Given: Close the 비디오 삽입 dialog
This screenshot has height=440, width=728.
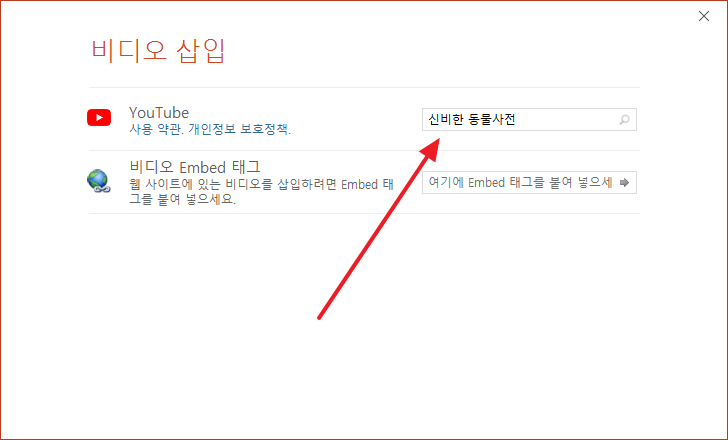Looking at the screenshot, I should [x=704, y=16].
